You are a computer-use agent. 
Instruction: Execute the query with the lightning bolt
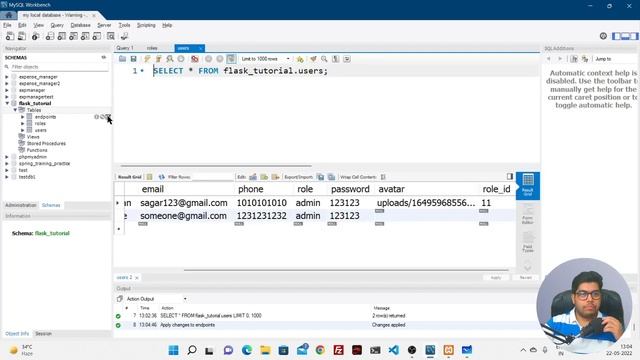click(x=147, y=59)
